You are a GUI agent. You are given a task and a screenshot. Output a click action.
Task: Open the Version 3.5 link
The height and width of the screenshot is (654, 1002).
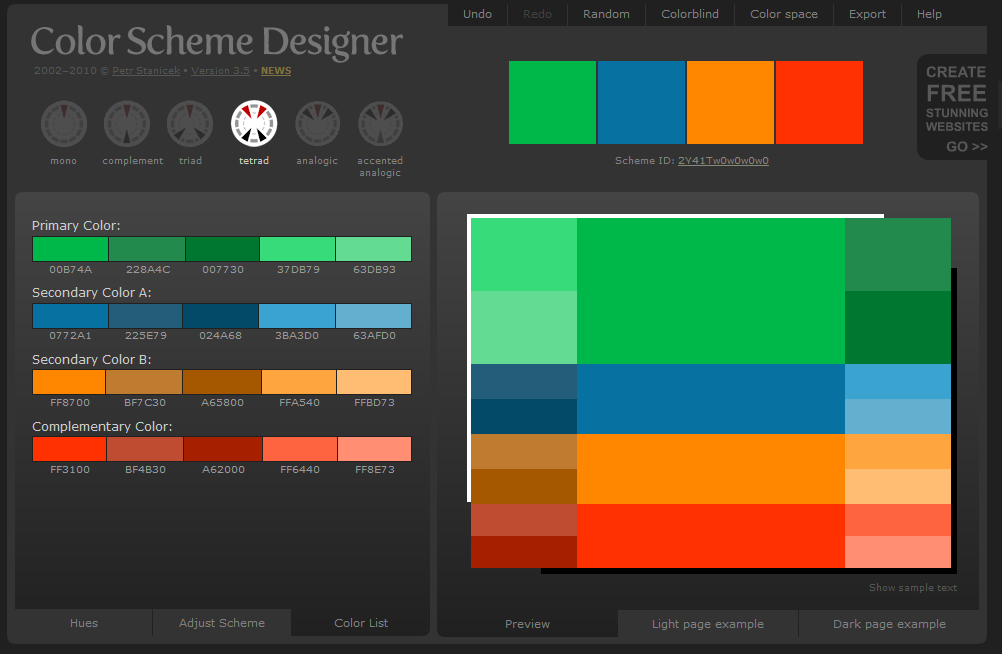click(x=220, y=71)
